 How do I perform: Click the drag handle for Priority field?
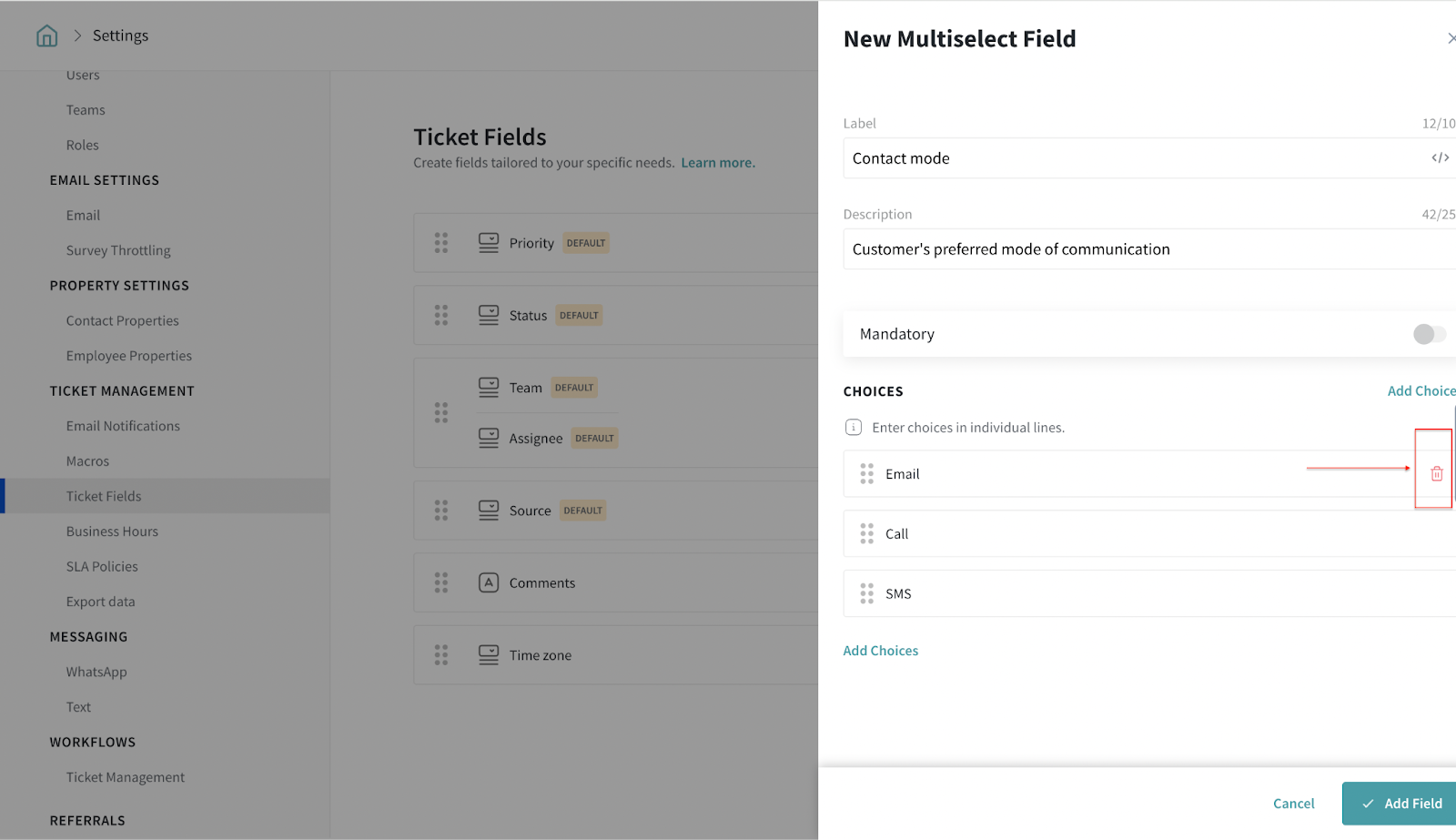coord(441,243)
